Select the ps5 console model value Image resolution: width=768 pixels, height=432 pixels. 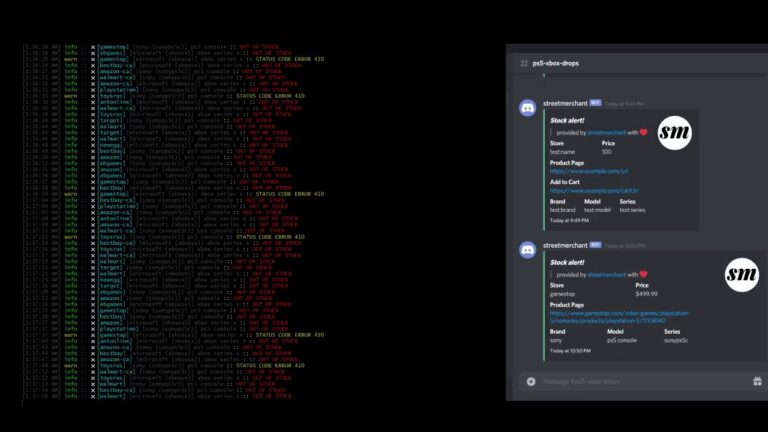622,340
